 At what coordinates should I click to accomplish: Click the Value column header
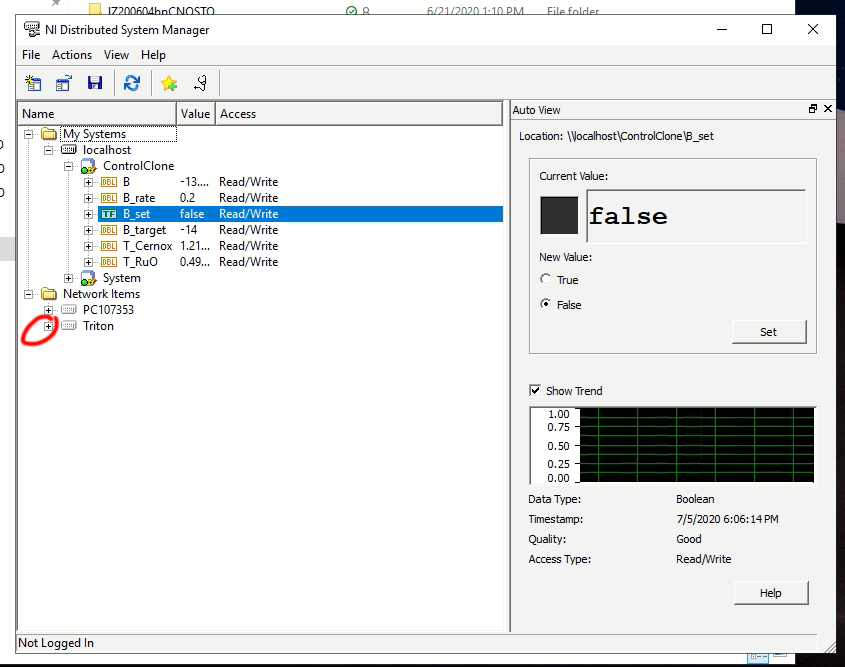(196, 114)
